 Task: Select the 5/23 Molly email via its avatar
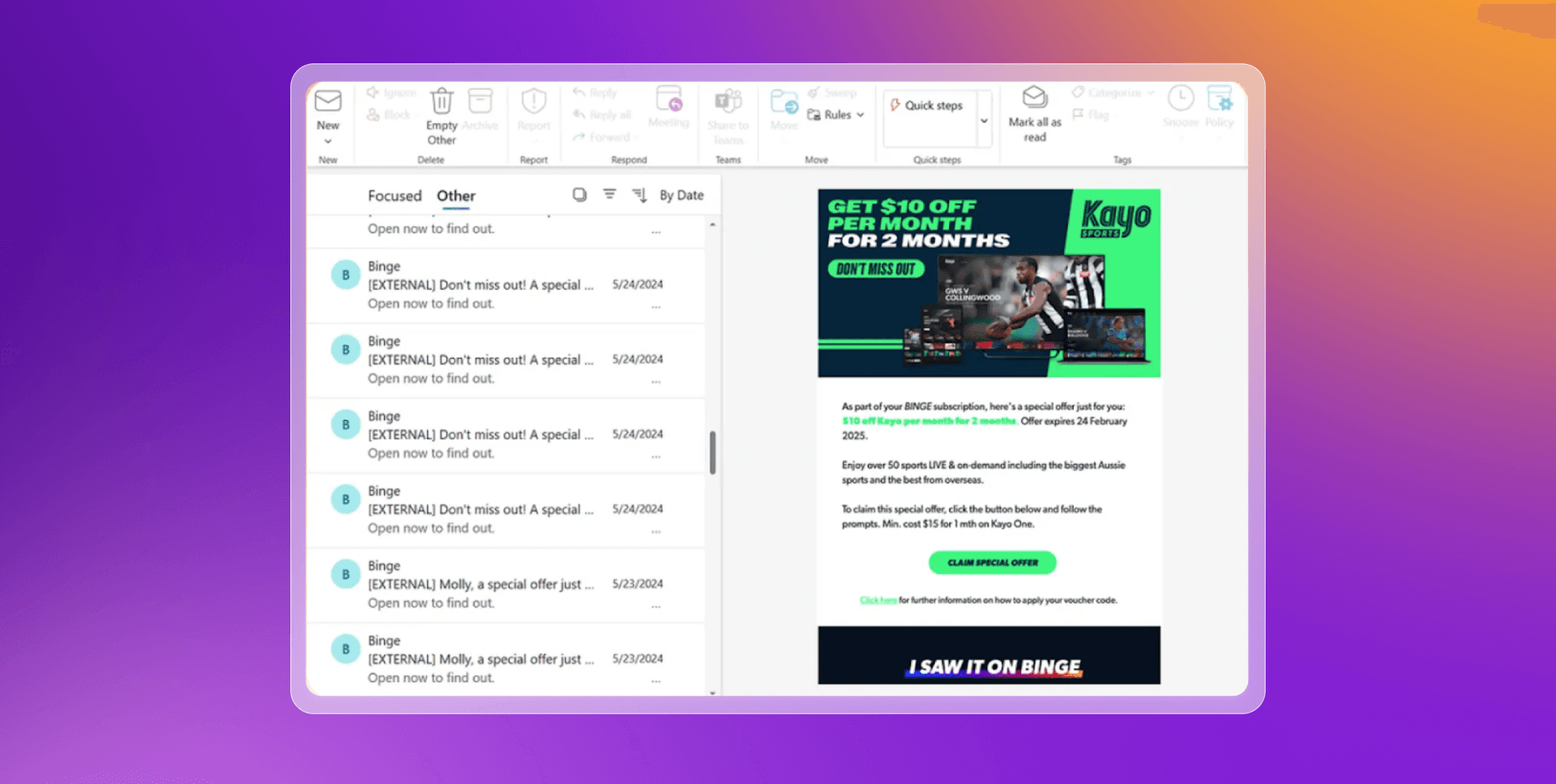click(x=345, y=573)
